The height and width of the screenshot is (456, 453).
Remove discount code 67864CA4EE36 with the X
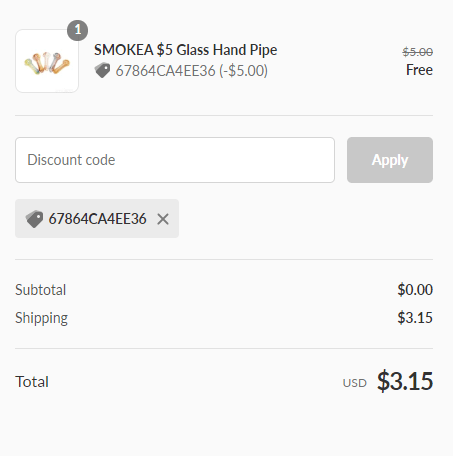[163, 219]
